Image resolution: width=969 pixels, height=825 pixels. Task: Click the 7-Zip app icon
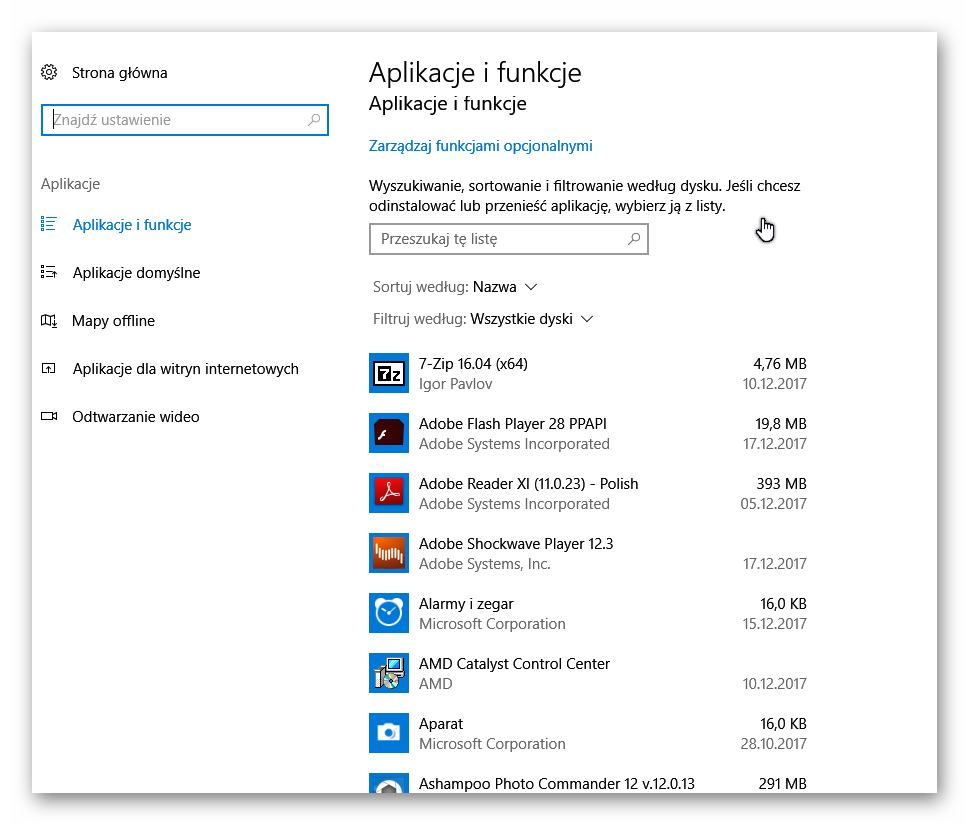(389, 373)
